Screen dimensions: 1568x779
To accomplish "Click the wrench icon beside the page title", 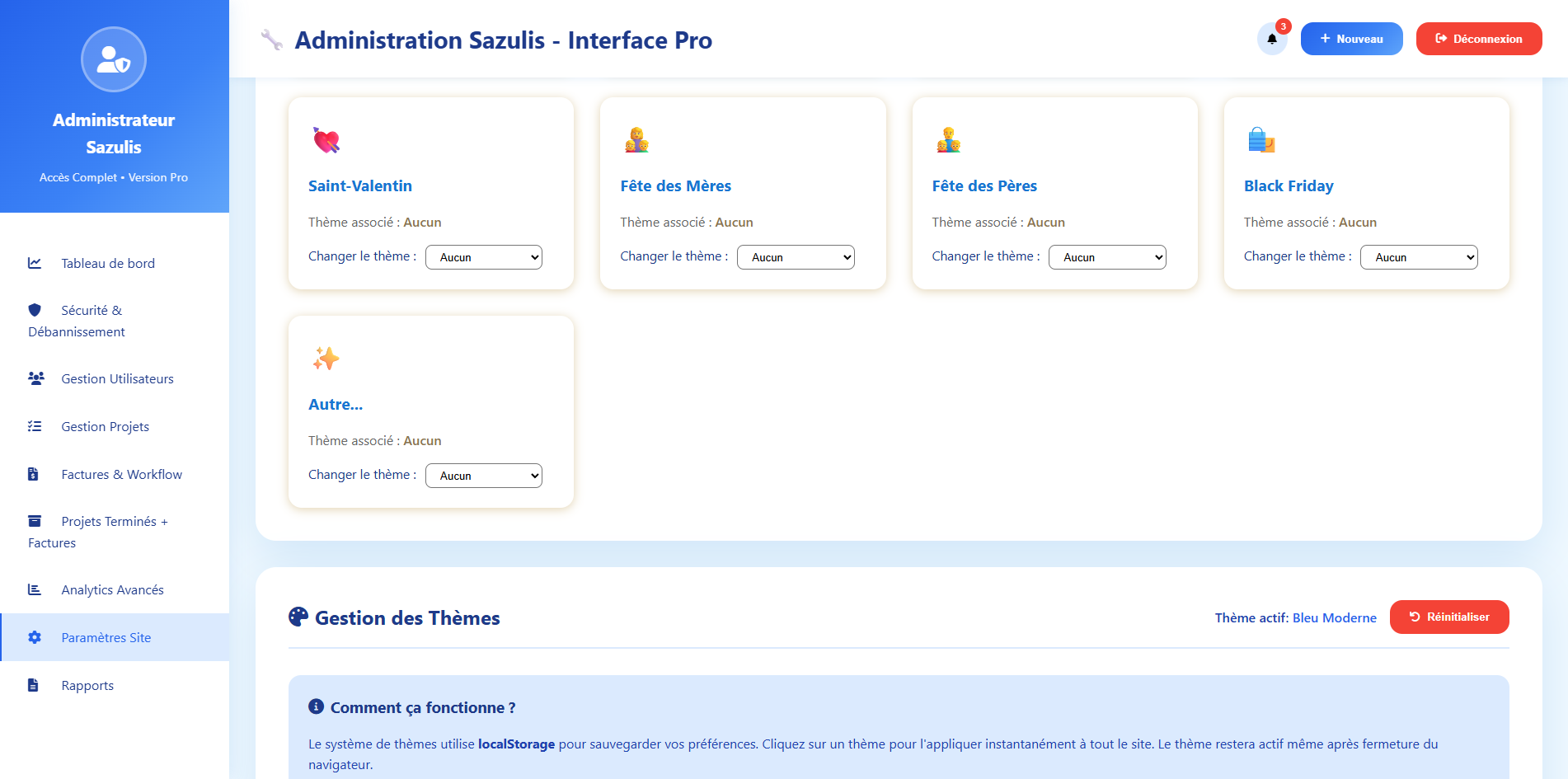I will pos(272,40).
